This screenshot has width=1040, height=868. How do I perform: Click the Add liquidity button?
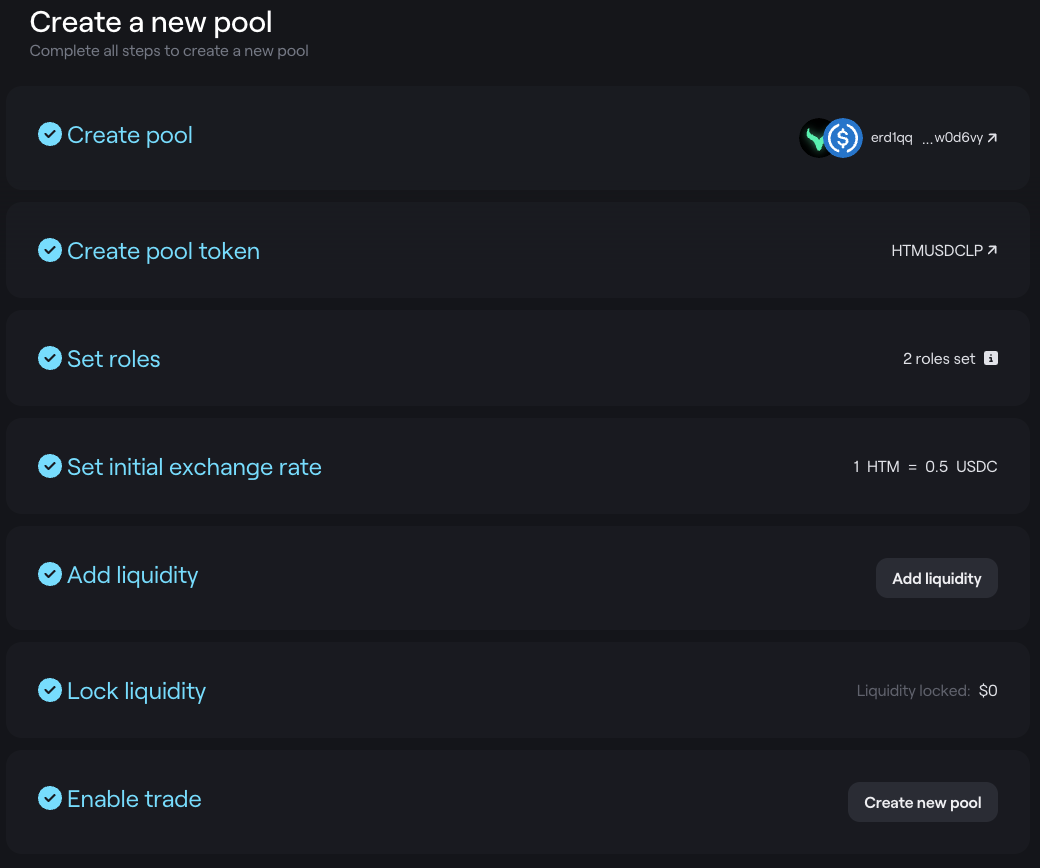click(937, 578)
